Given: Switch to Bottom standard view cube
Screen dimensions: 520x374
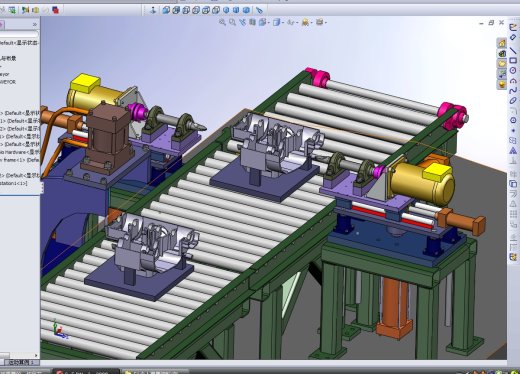Looking at the screenshot, I should [216, 10].
